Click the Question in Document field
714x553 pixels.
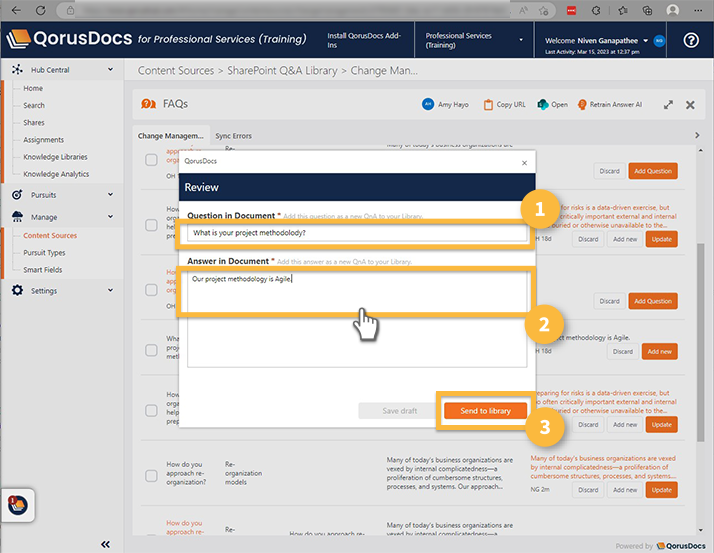357,233
